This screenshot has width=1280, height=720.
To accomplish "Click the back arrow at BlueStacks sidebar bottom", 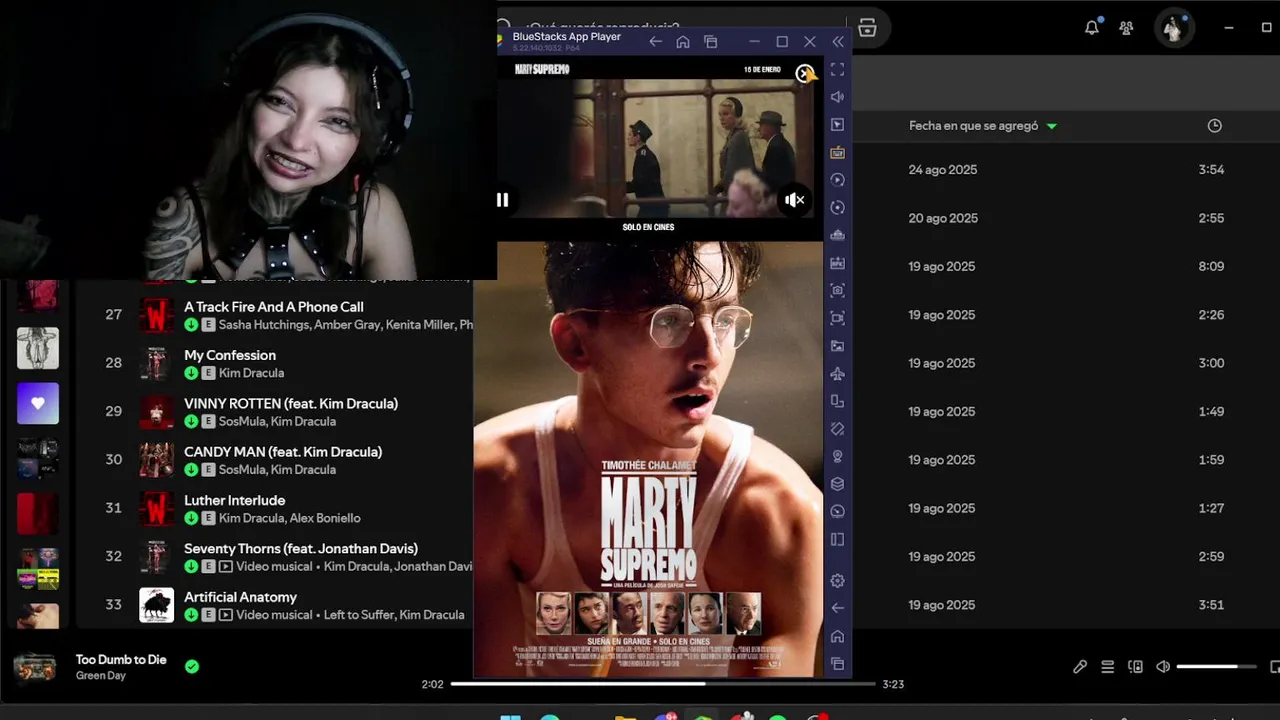I will (838, 608).
